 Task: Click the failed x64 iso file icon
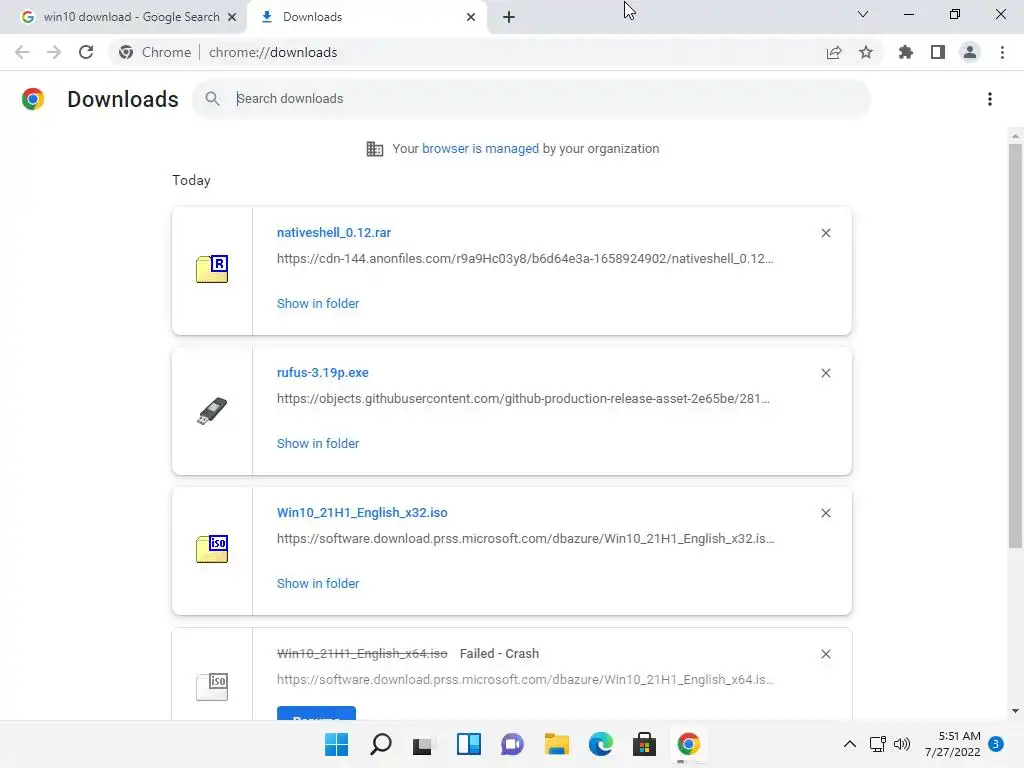click(212, 687)
